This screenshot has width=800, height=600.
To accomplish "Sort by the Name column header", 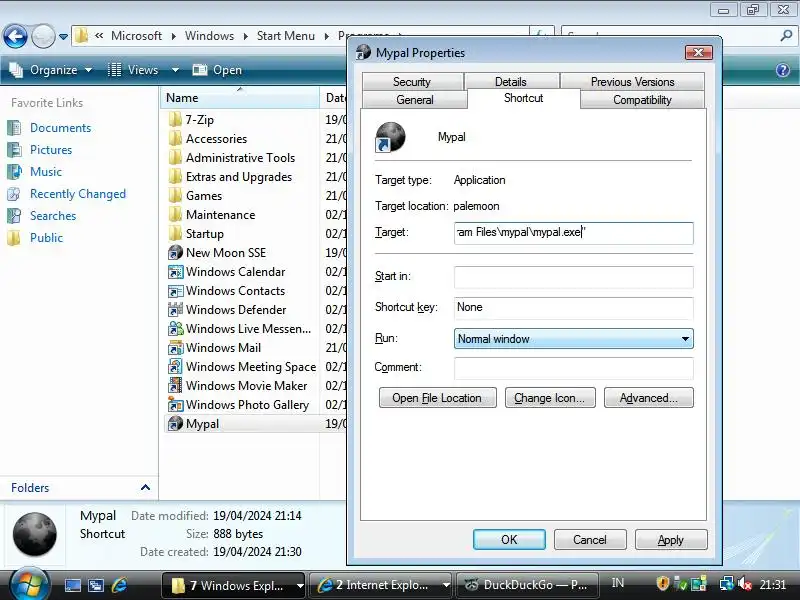I will pos(240,97).
